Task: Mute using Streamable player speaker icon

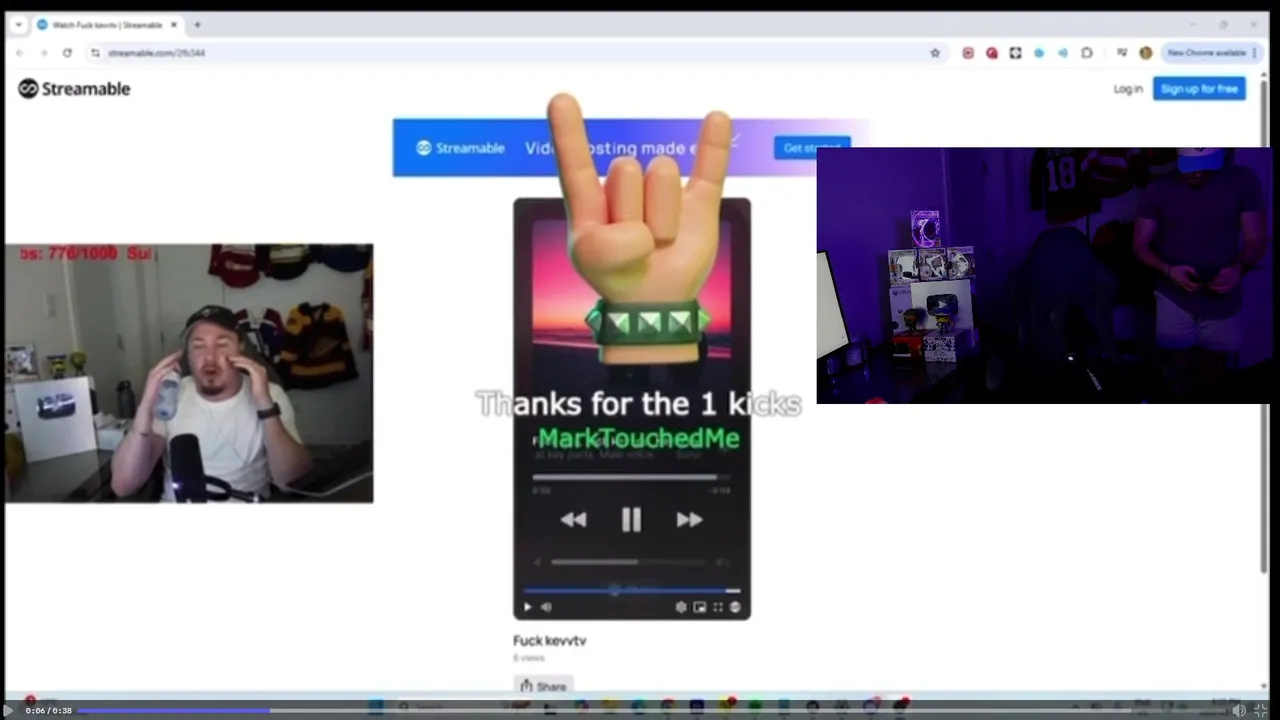Action: 546,607
